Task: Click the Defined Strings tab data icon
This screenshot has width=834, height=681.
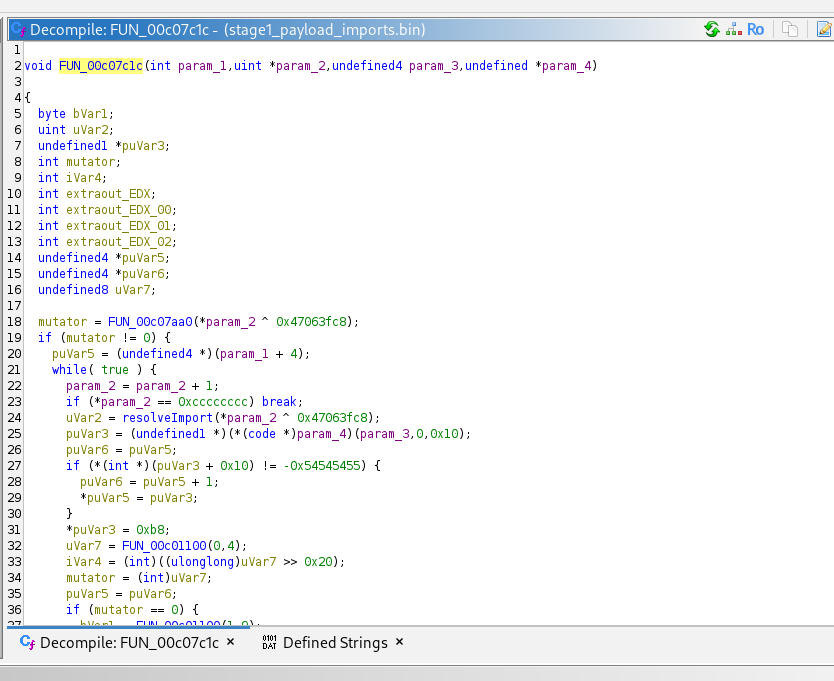Action: (270, 642)
